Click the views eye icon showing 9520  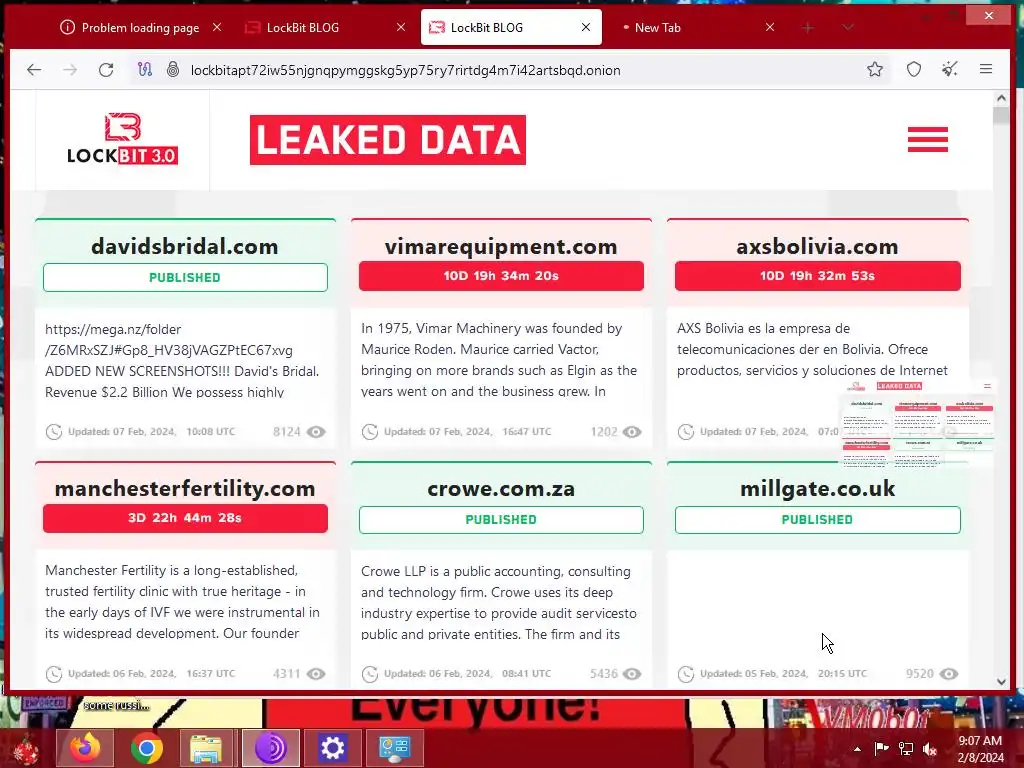(x=949, y=674)
